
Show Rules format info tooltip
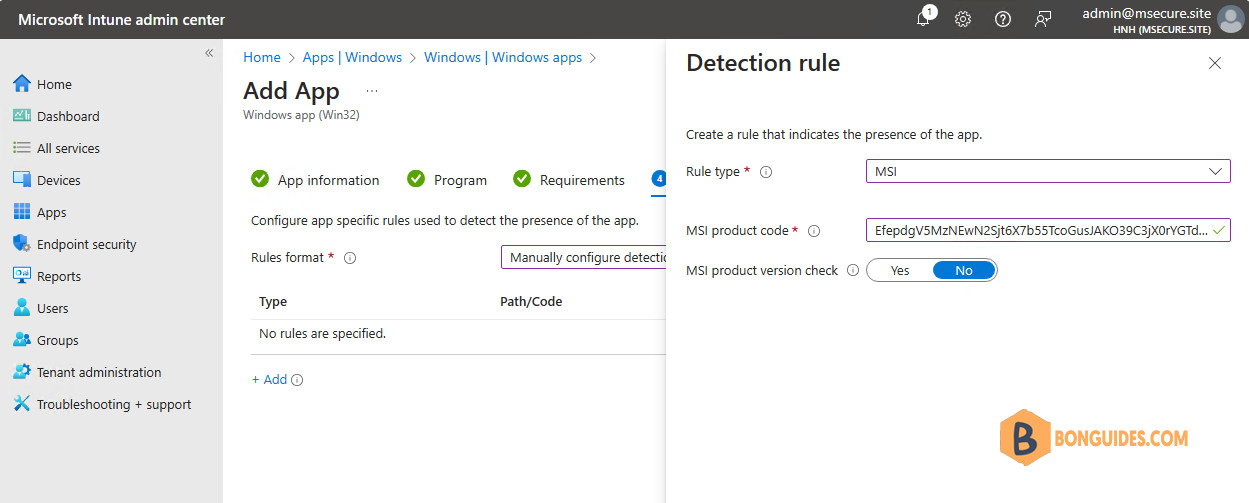[x=350, y=258]
